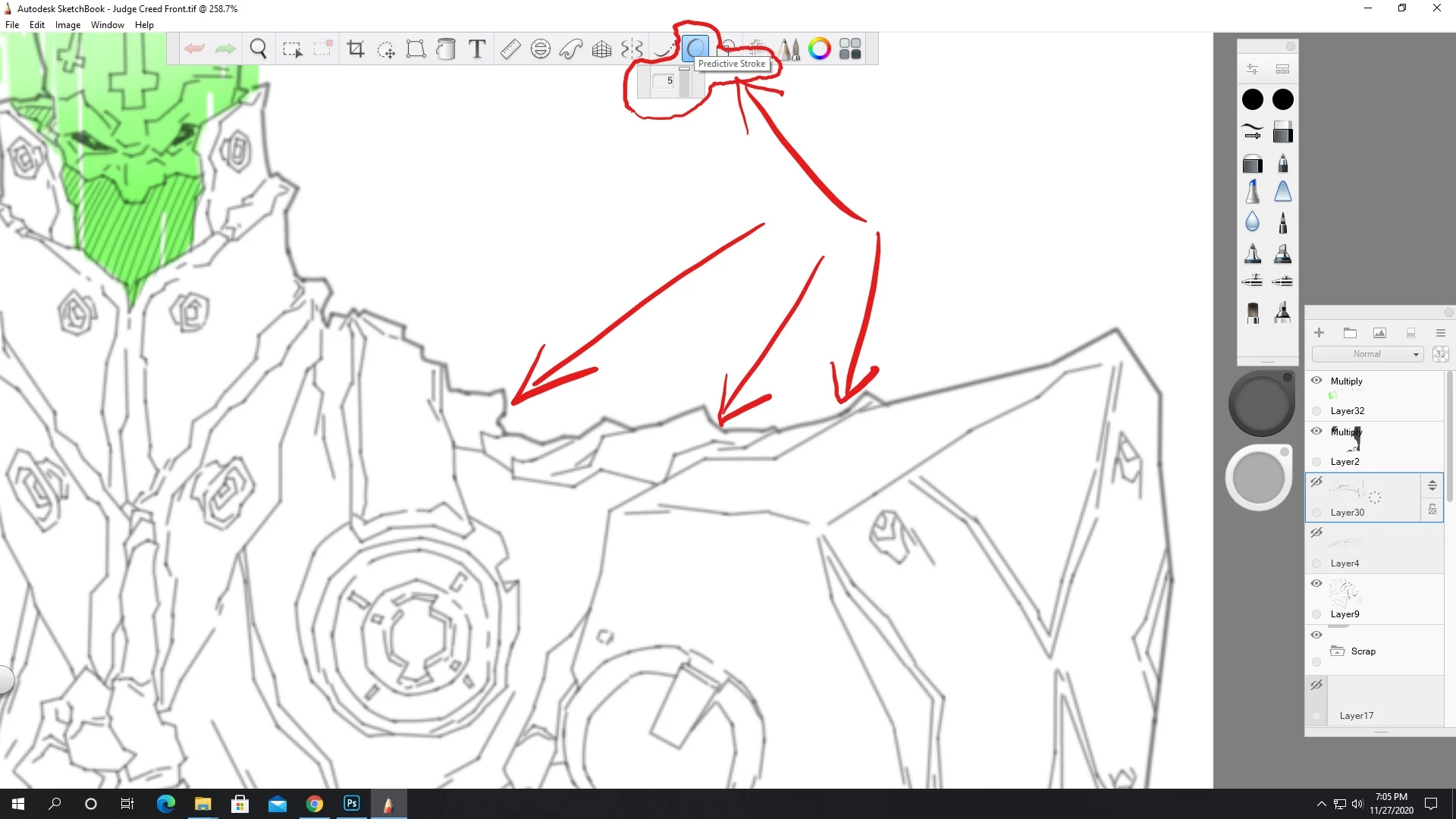Open the Normal blend mode dropdown

[x=1367, y=354]
